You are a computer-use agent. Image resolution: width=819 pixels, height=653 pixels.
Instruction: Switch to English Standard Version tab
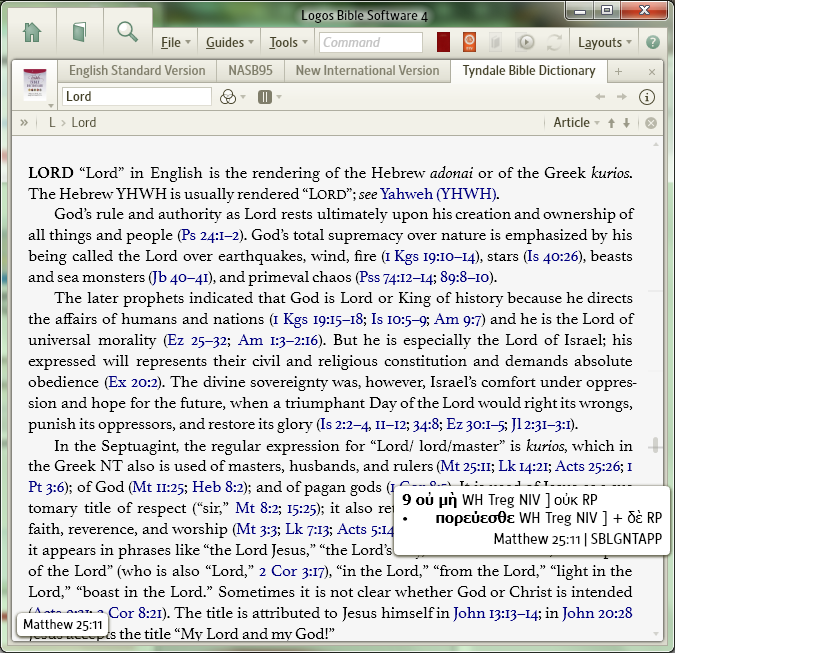[x=137, y=71]
